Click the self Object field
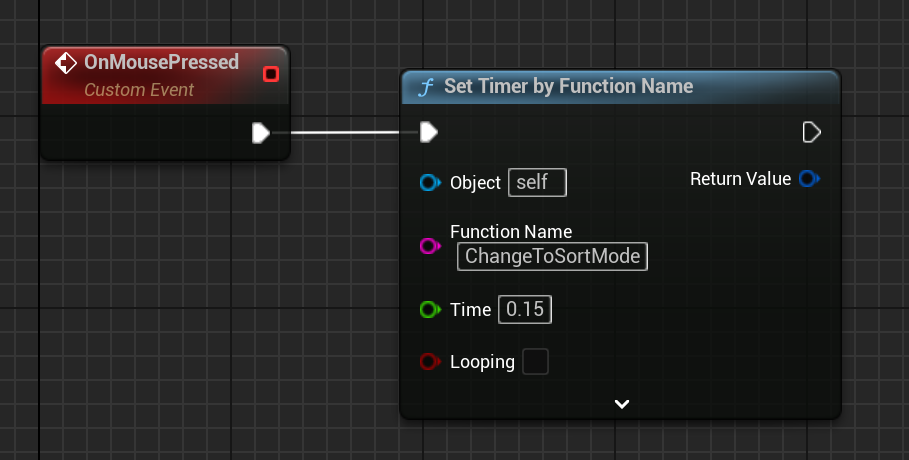This screenshot has width=909, height=460. 537,182
